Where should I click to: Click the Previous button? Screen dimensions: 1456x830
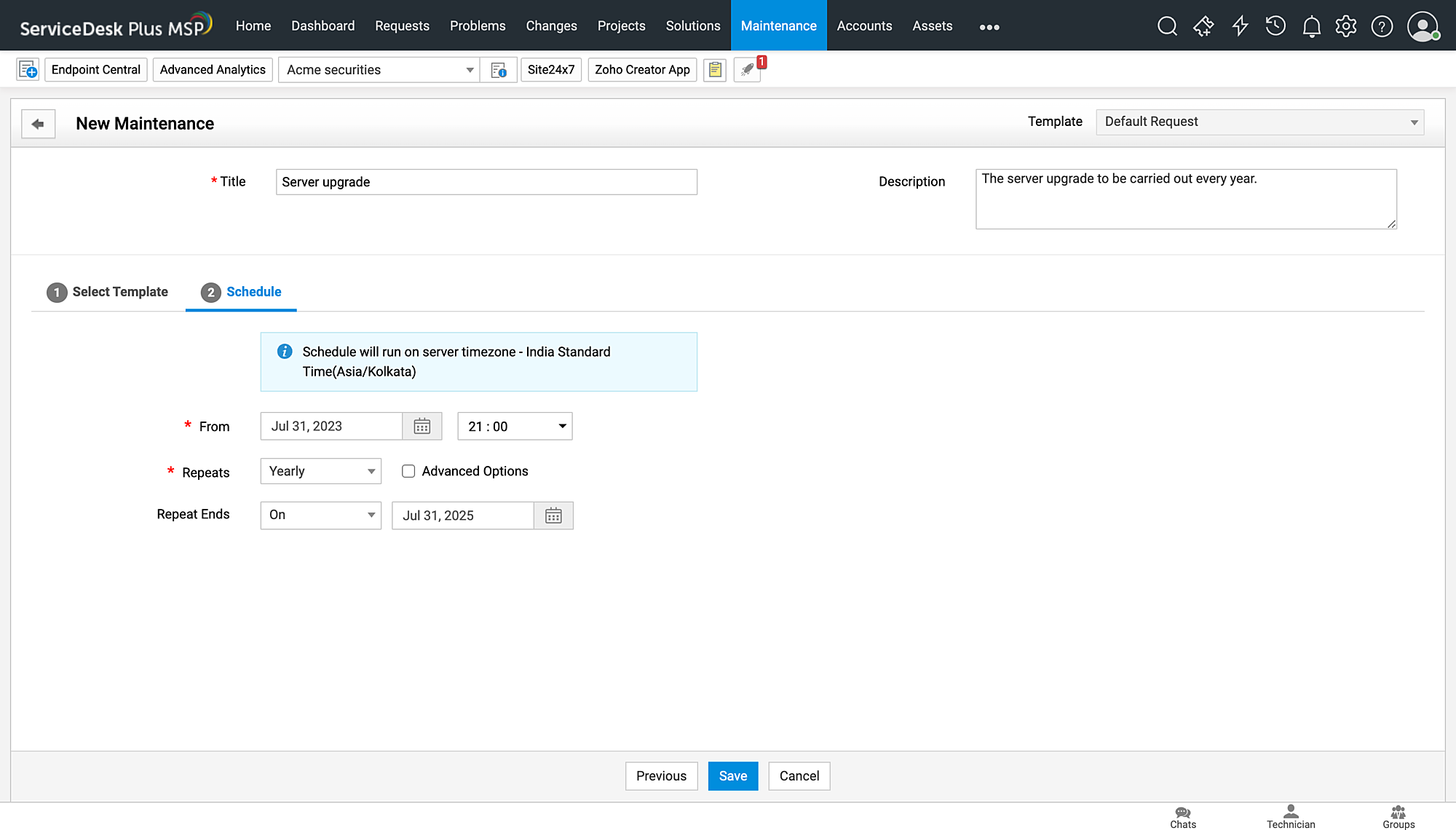(661, 776)
